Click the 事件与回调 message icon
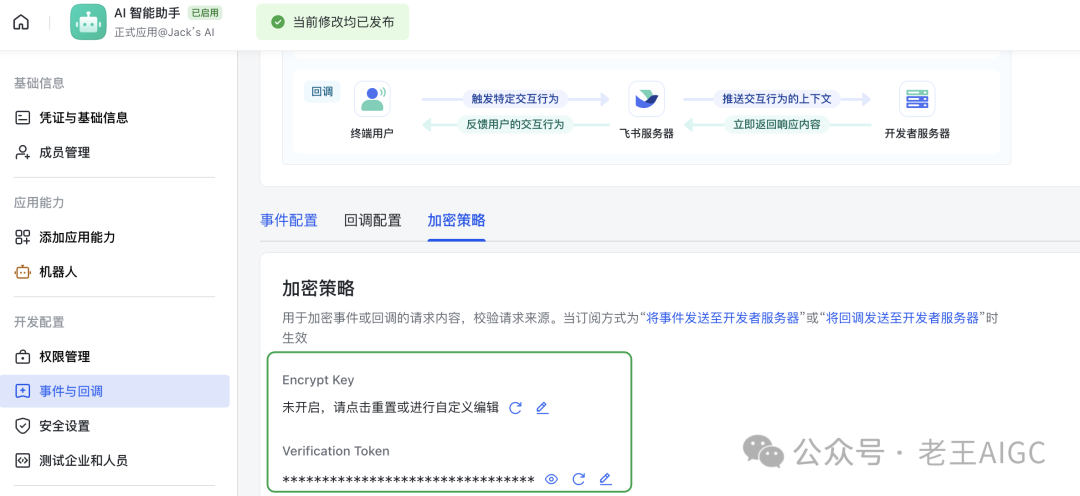The height and width of the screenshot is (496, 1080). click(x=23, y=391)
